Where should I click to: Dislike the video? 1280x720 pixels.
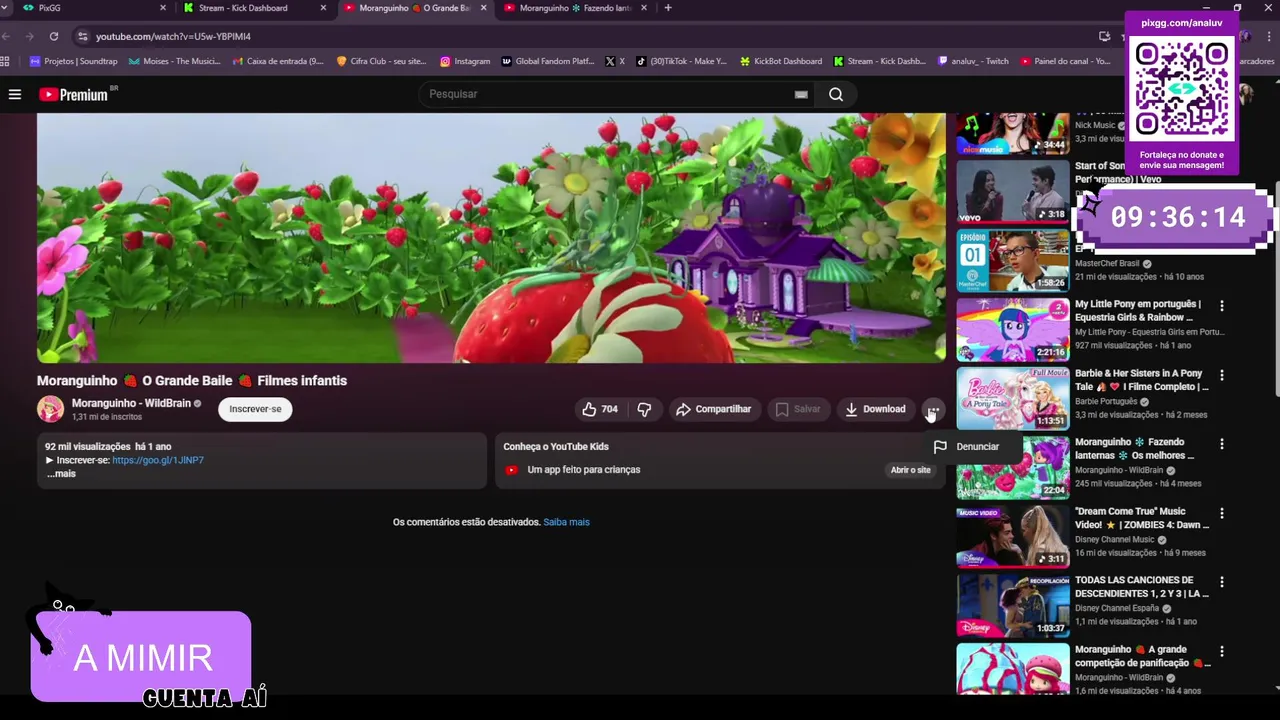coord(644,409)
